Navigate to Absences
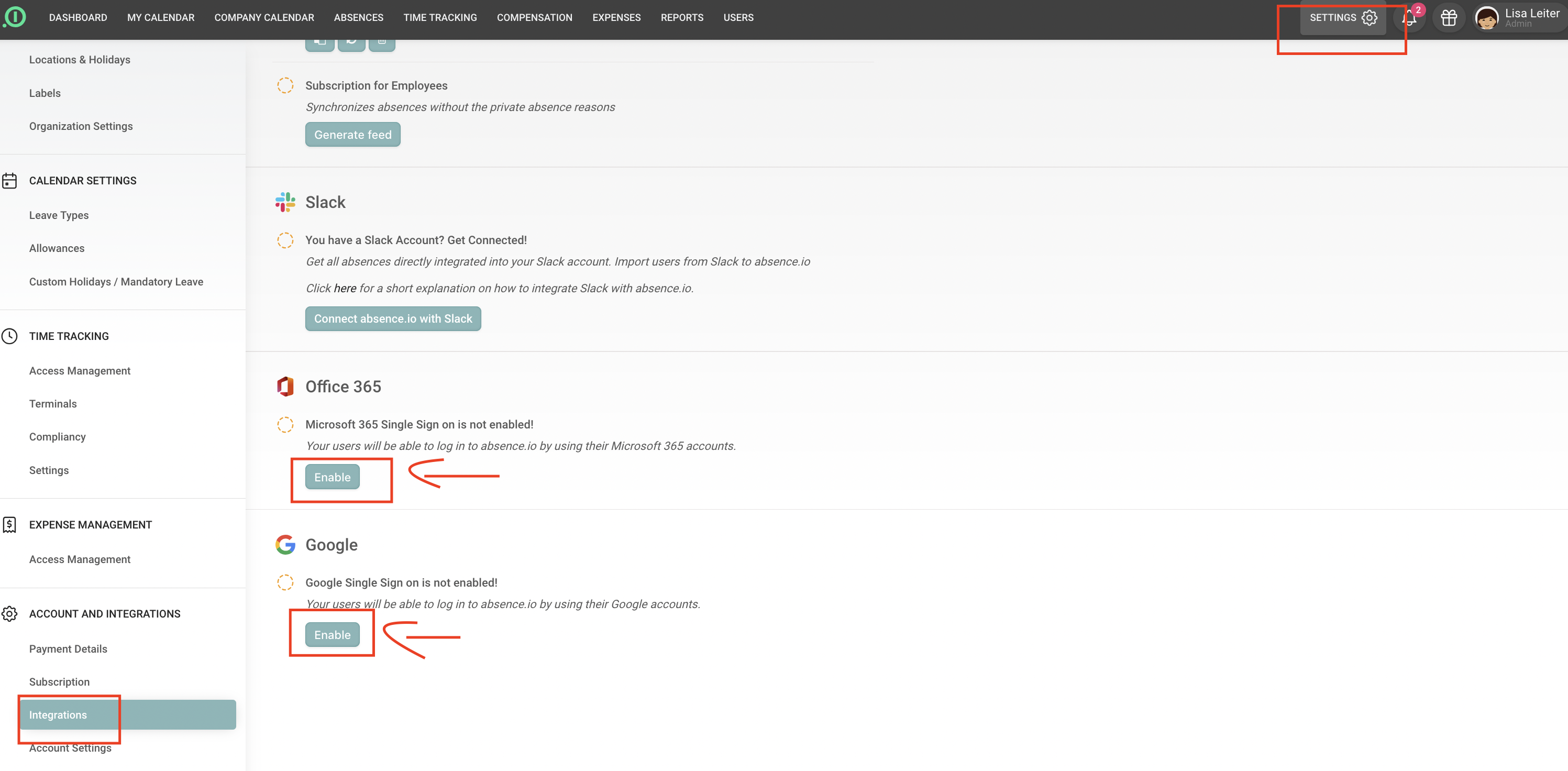The width and height of the screenshot is (1568, 771). pyautogui.click(x=359, y=18)
